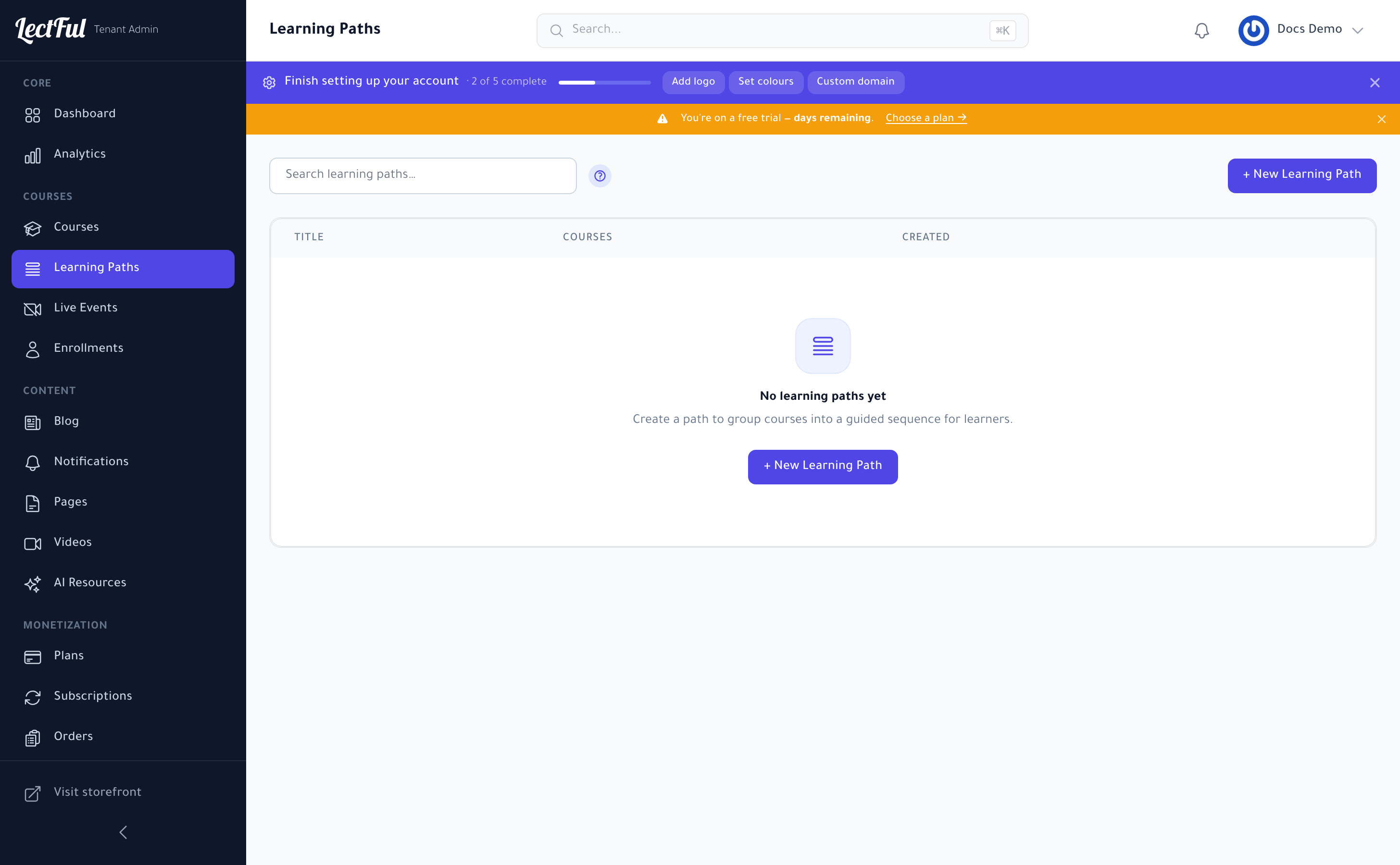Click the 'Tenant Admin' label
Viewport: 1400px width, 865px height.
click(x=126, y=29)
